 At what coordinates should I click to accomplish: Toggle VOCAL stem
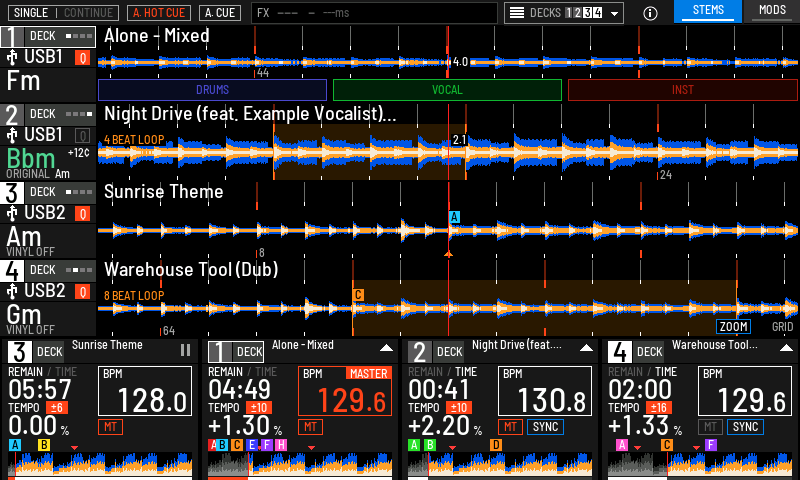pos(447,90)
